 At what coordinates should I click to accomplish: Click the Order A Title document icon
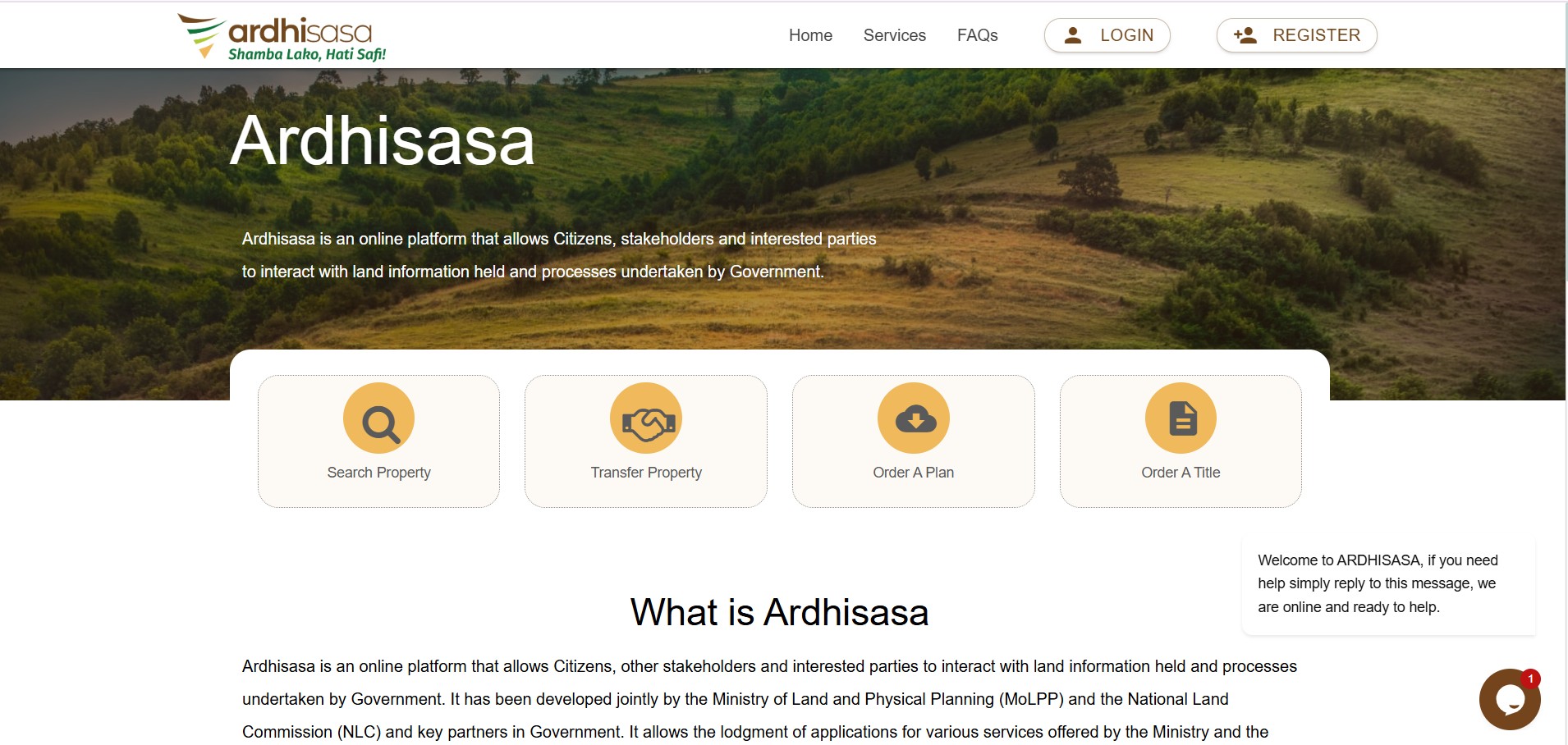pyautogui.click(x=1181, y=418)
